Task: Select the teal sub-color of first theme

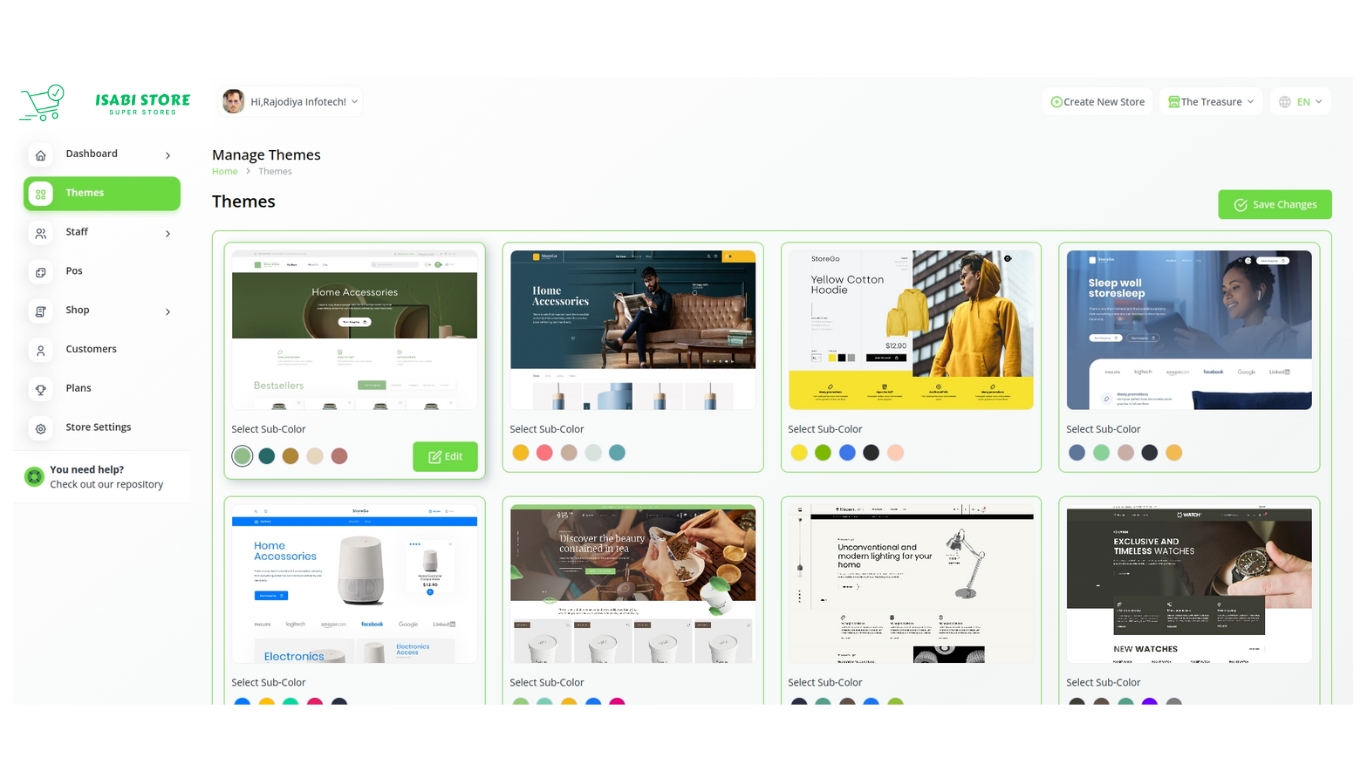Action: 267,456
